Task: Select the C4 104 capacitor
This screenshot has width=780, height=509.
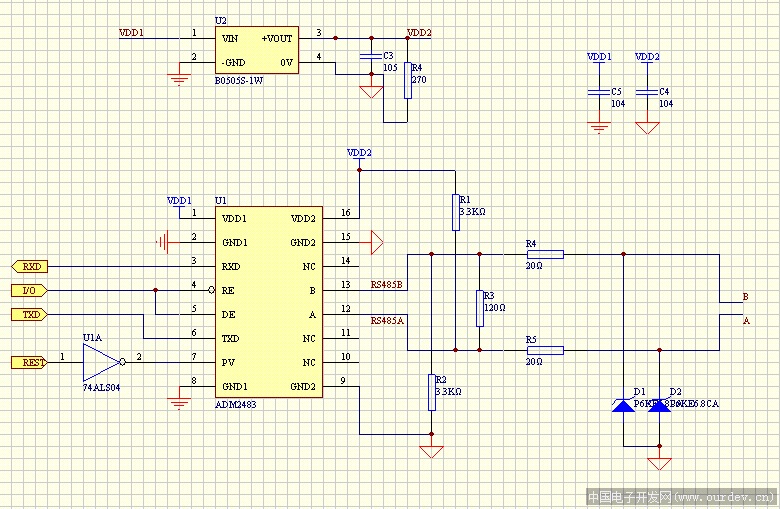Action: pos(647,96)
